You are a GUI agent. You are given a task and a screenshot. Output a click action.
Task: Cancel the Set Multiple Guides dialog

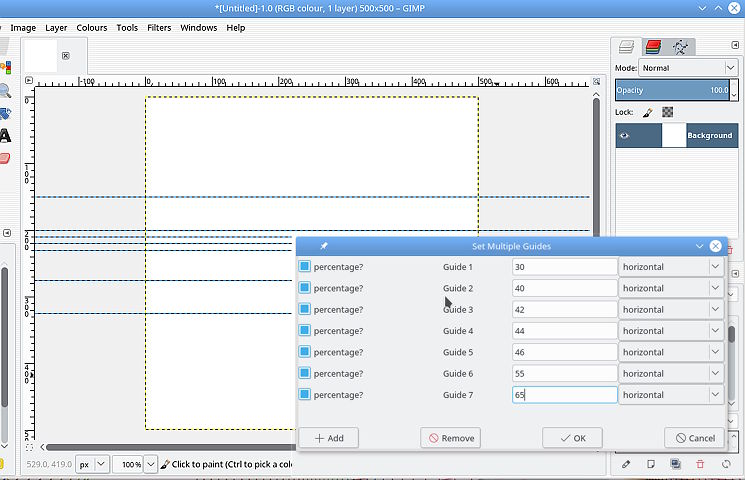coord(695,438)
